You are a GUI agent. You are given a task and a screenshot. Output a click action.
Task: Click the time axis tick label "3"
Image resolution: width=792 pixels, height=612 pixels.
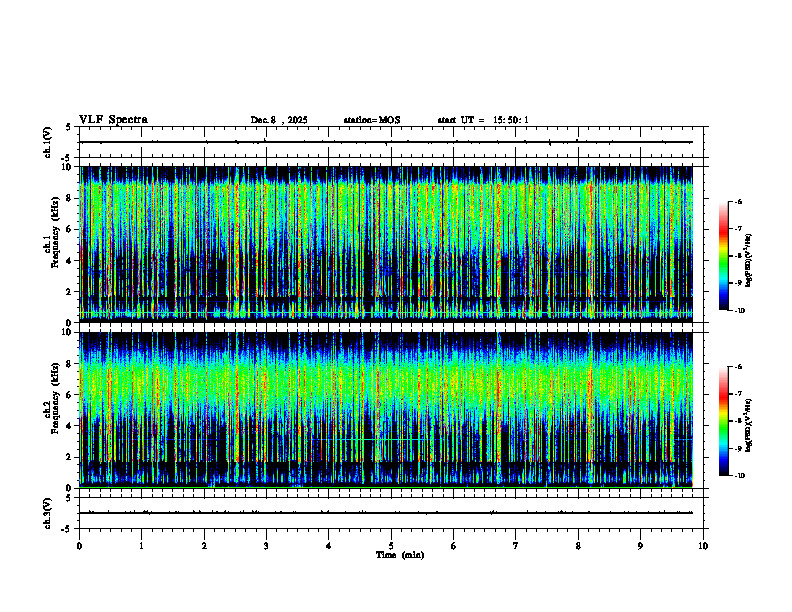[x=266, y=546]
